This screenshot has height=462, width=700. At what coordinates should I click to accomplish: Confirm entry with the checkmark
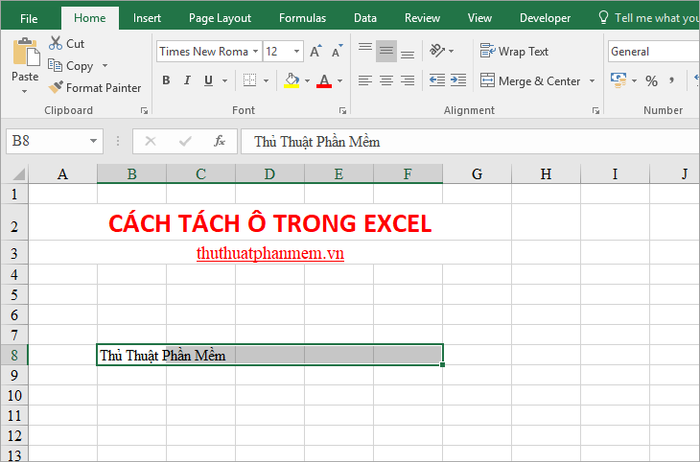185,141
